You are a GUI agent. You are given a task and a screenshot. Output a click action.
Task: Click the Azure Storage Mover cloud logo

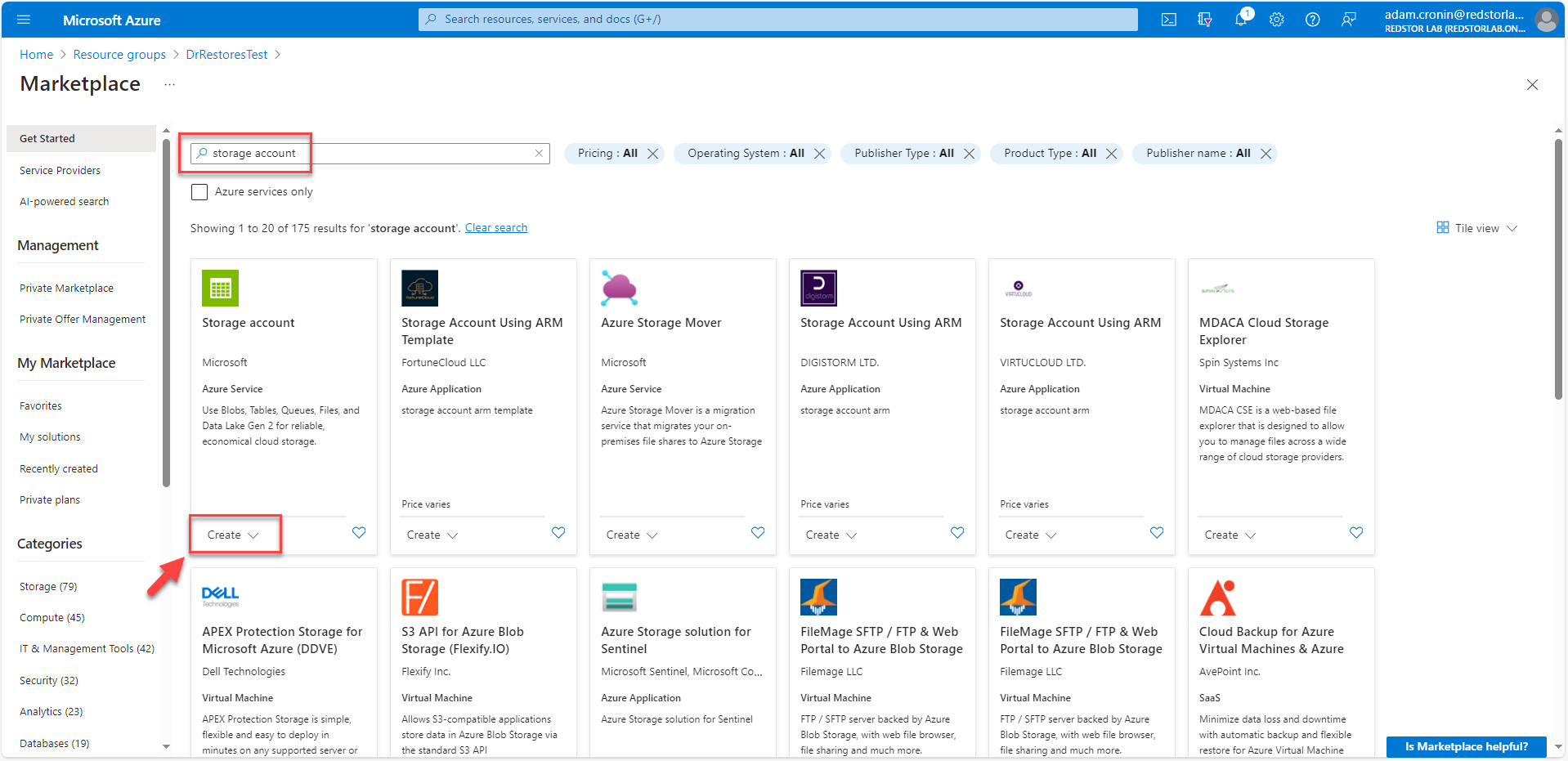point(619,288)
